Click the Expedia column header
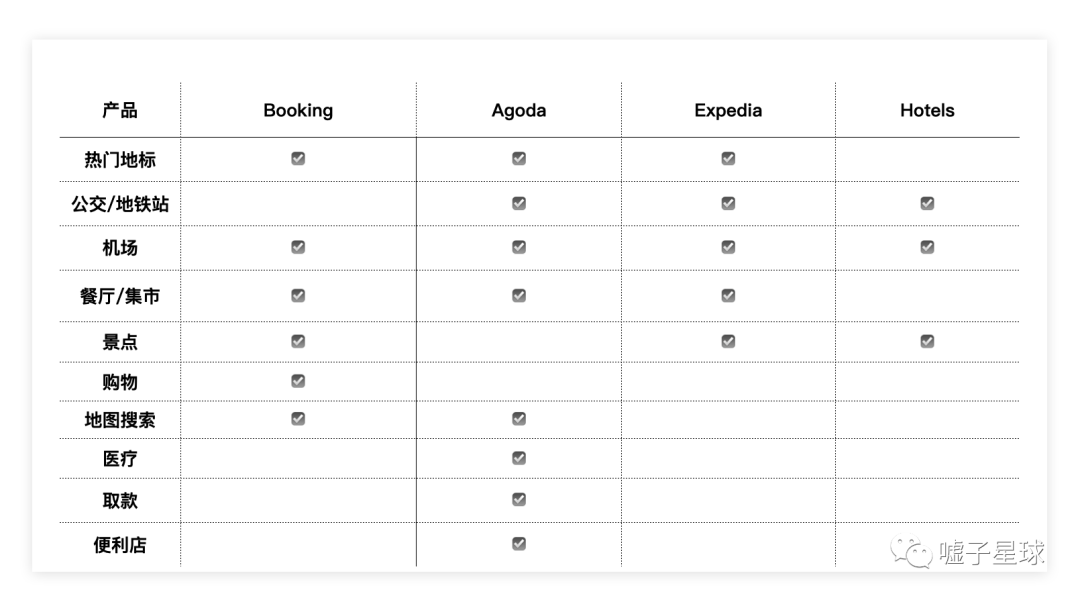The height and width of the screenshot is (600, 1080). [728, 110]
